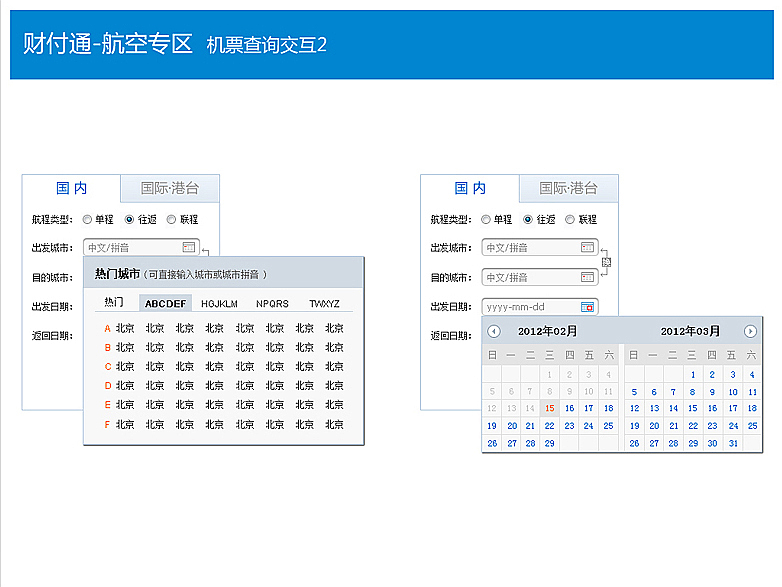
Task: Click destination city input in right panel
Action: click(x=540, y=277)
